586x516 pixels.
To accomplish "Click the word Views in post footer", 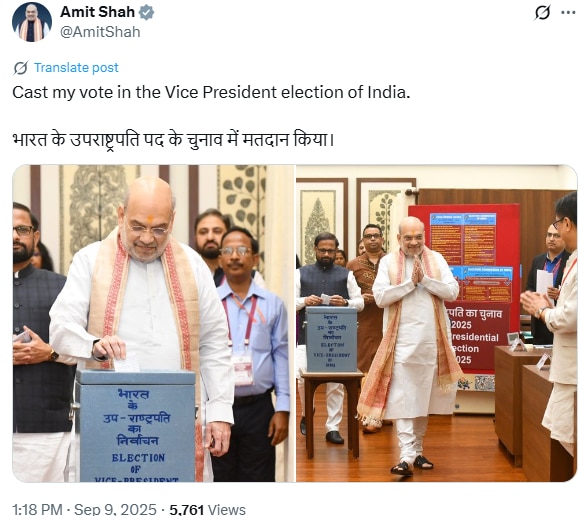I will coord(226,509).
